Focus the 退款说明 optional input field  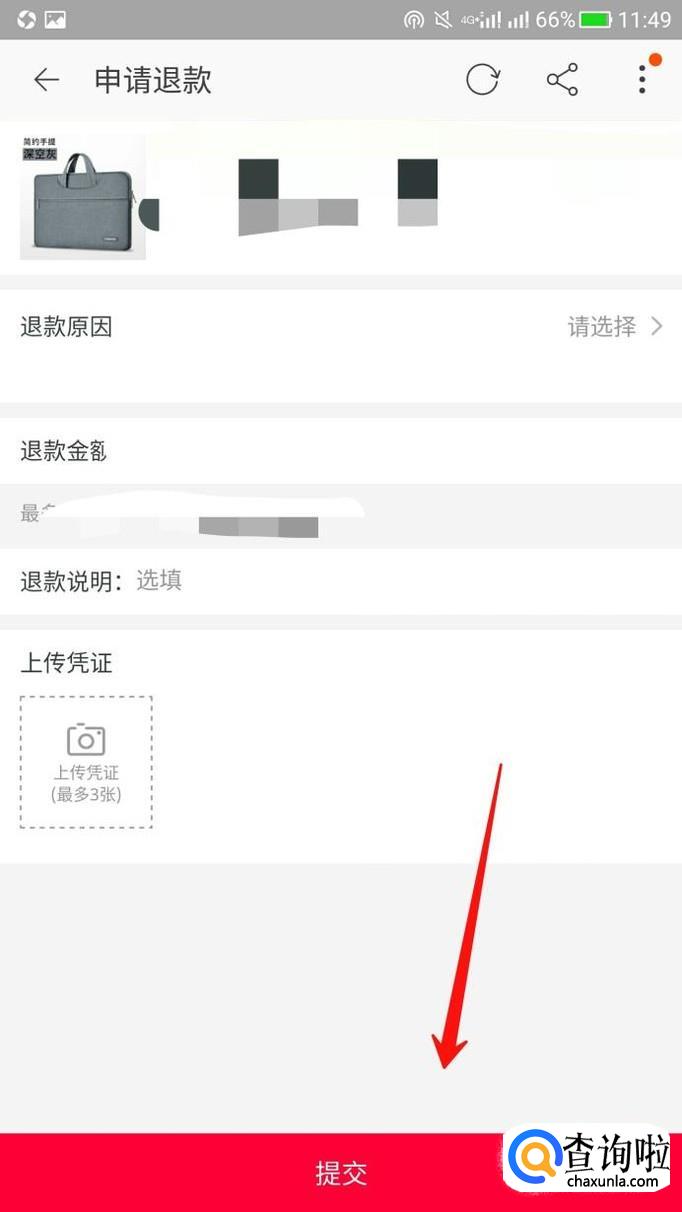click(x=400, y=580)
